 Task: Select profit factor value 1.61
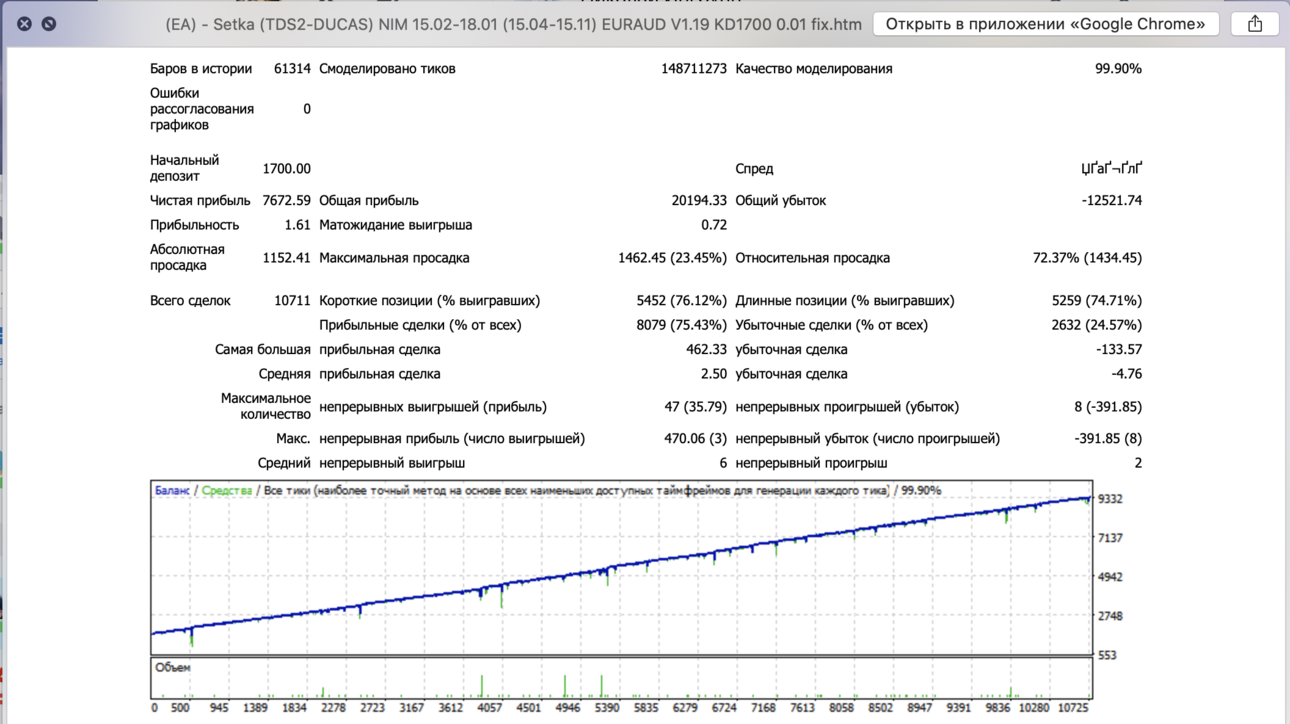297,225
